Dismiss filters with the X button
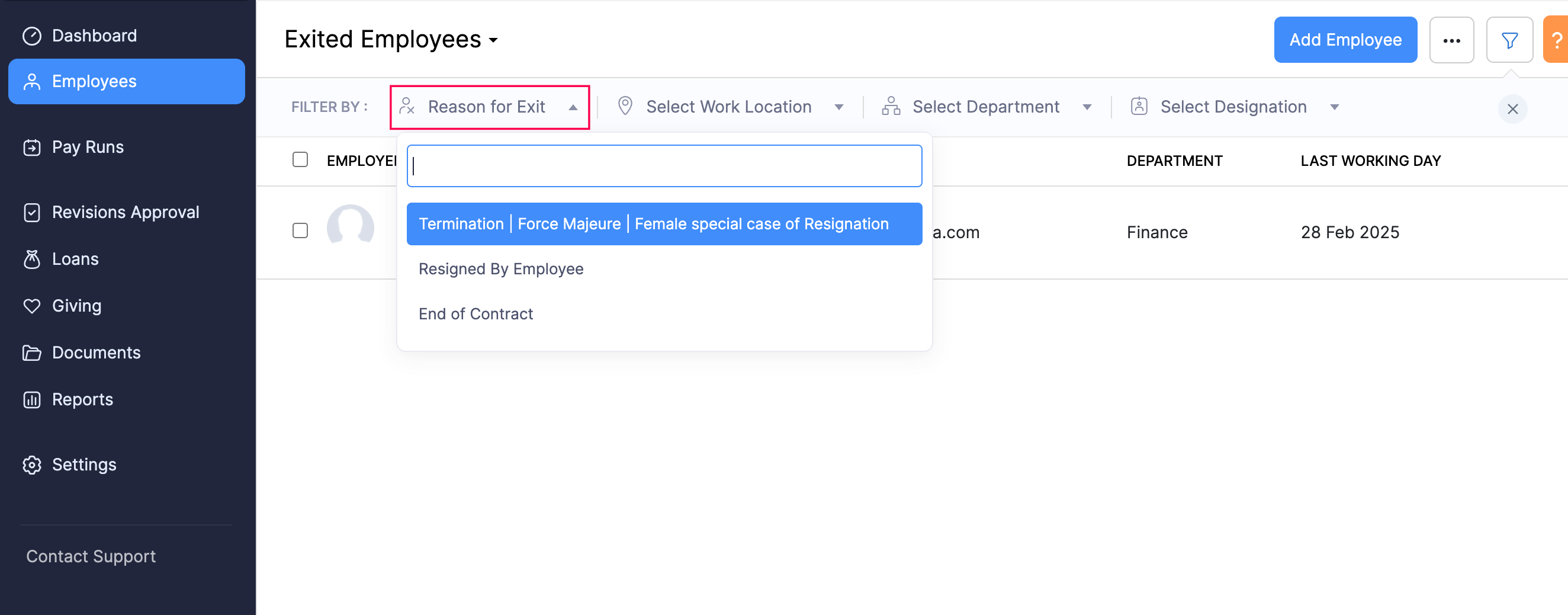 [1514, 110]
